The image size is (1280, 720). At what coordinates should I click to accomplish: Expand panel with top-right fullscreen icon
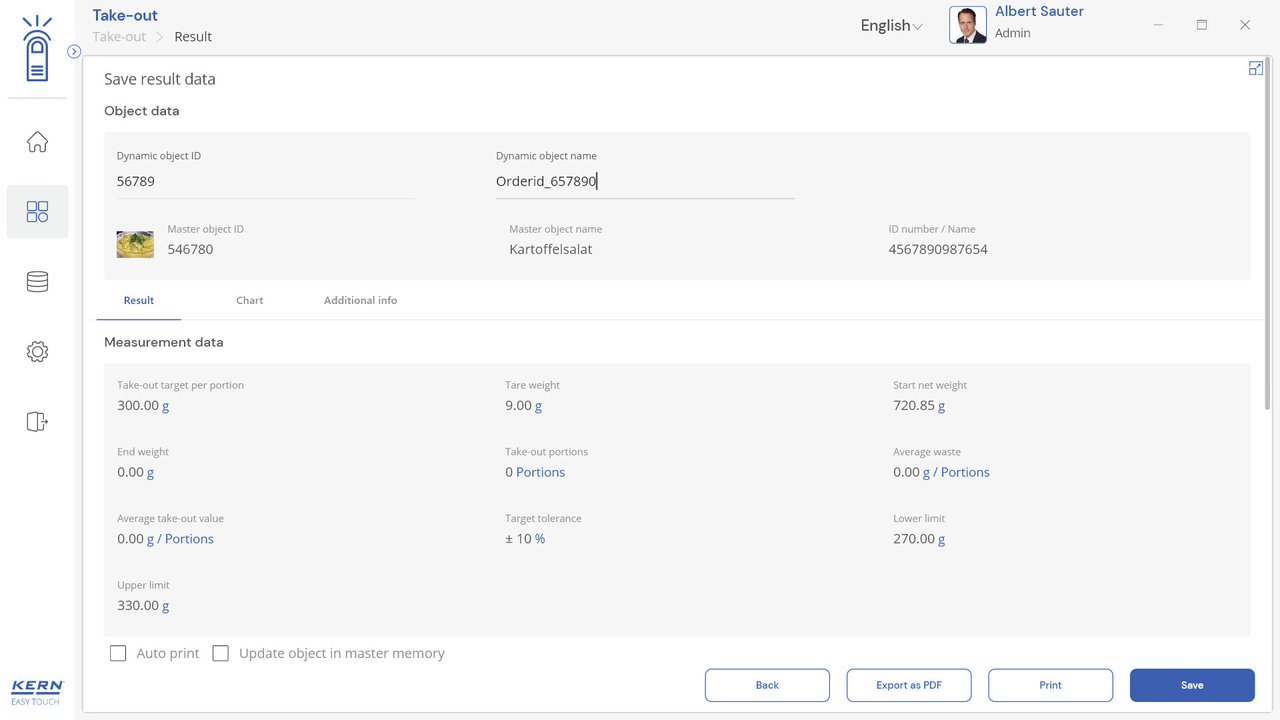pyautogui.click(x=1255, y=68)
